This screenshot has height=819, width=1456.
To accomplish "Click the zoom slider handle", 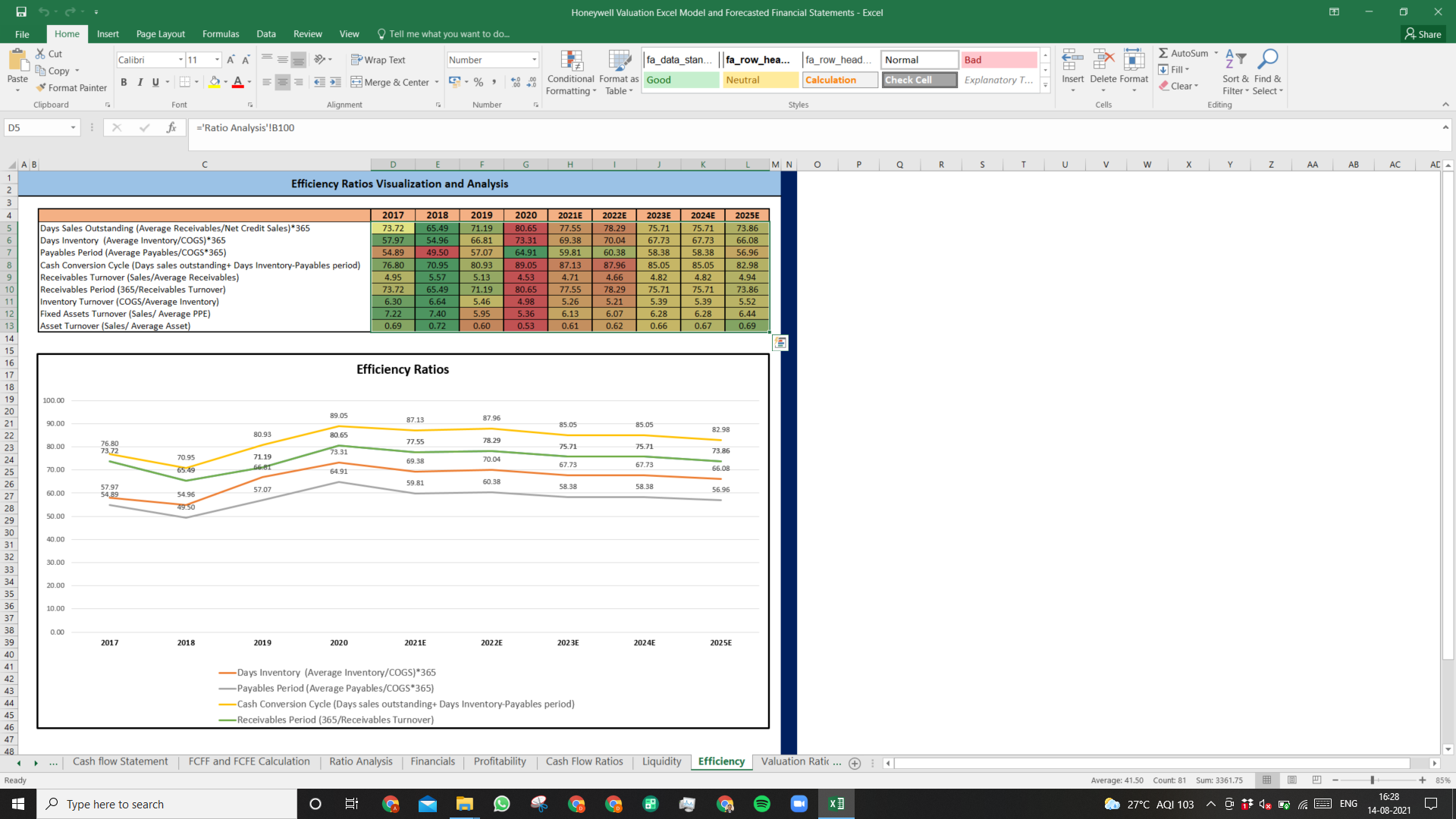I will point(1372,780).
